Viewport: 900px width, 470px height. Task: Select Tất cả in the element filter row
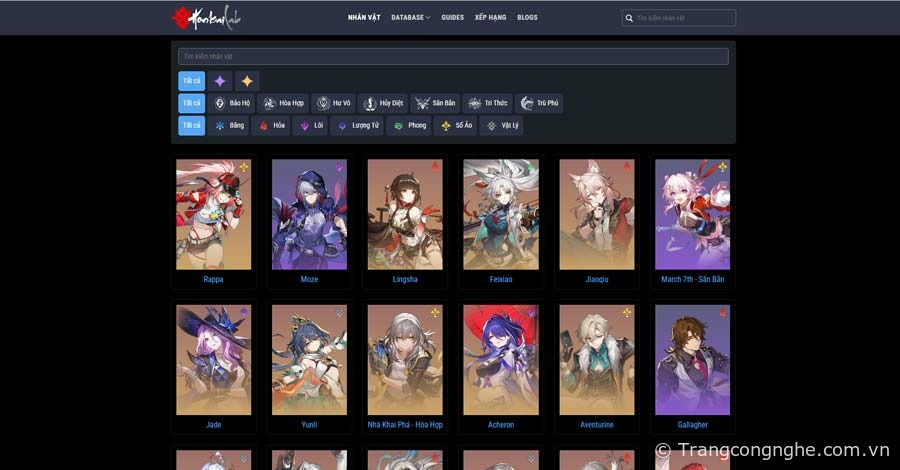point(192,125)
